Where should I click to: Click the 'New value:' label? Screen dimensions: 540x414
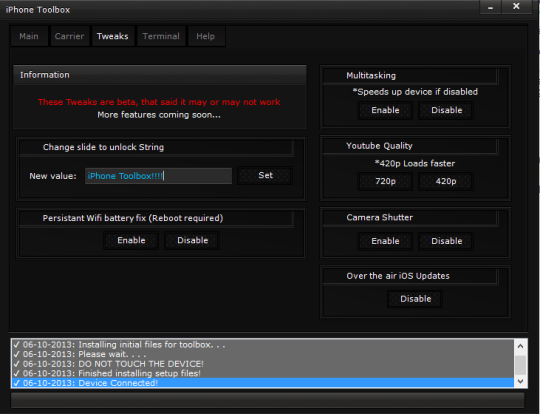[x=53, y=176]
